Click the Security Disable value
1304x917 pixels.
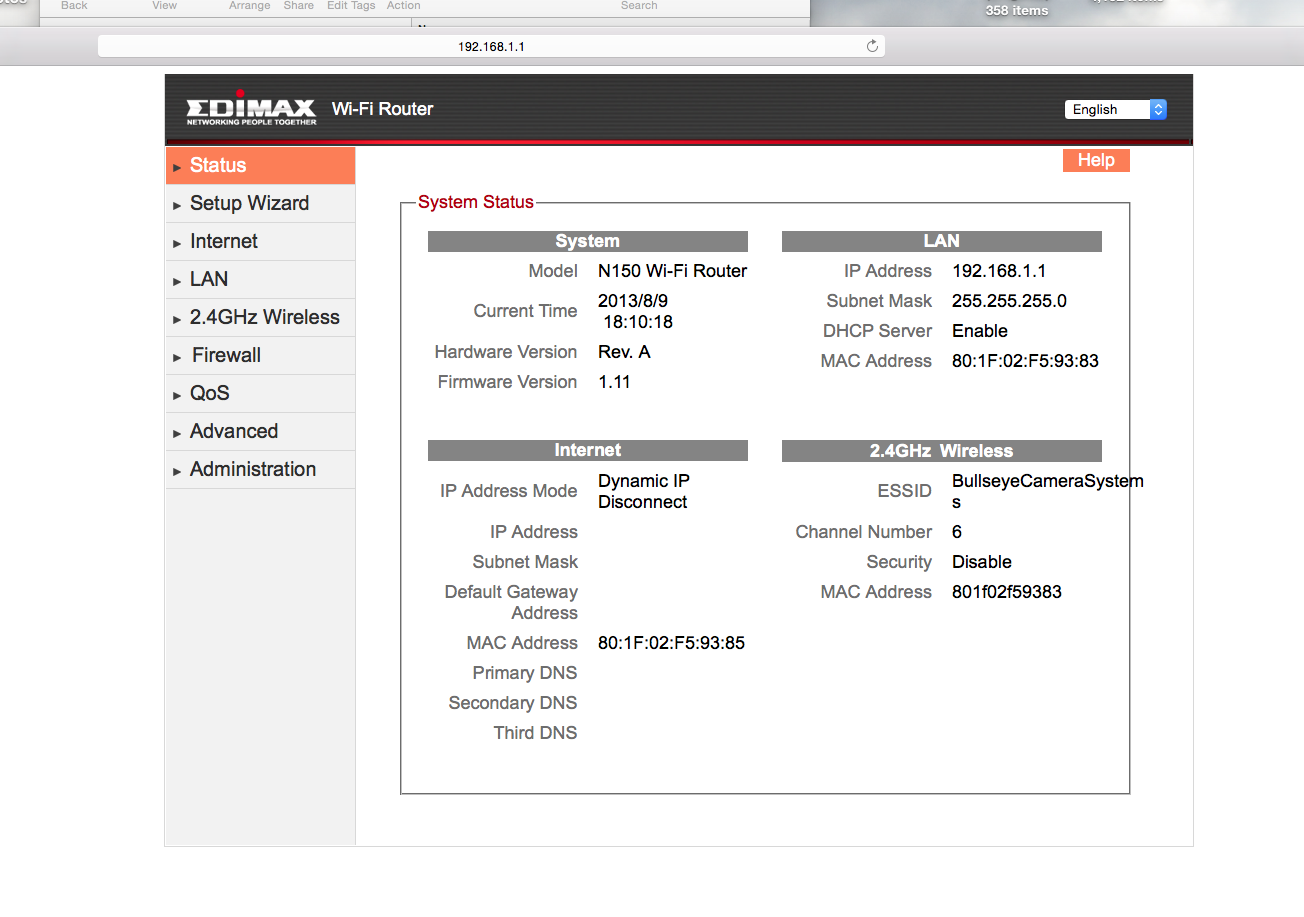tap(982, 562)
